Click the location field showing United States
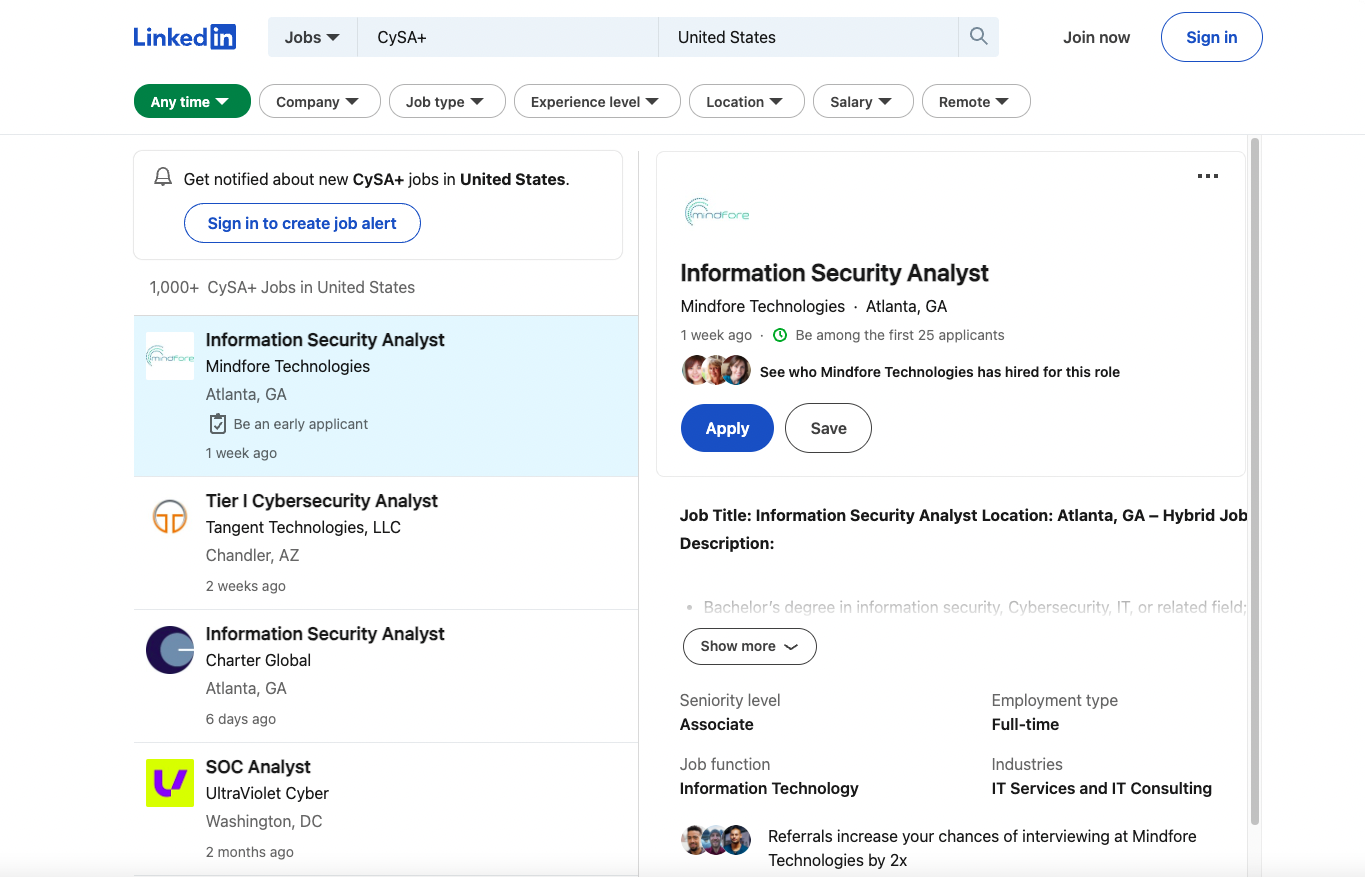The width and height of the screenshot is (1365, 877). tap(806, 37)
